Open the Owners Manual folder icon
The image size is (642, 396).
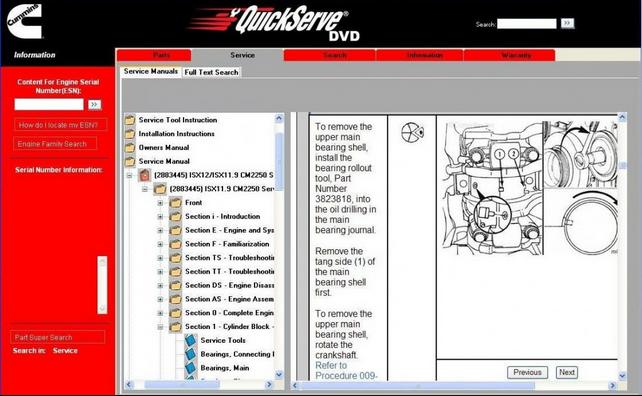click(x=130, y=147)
